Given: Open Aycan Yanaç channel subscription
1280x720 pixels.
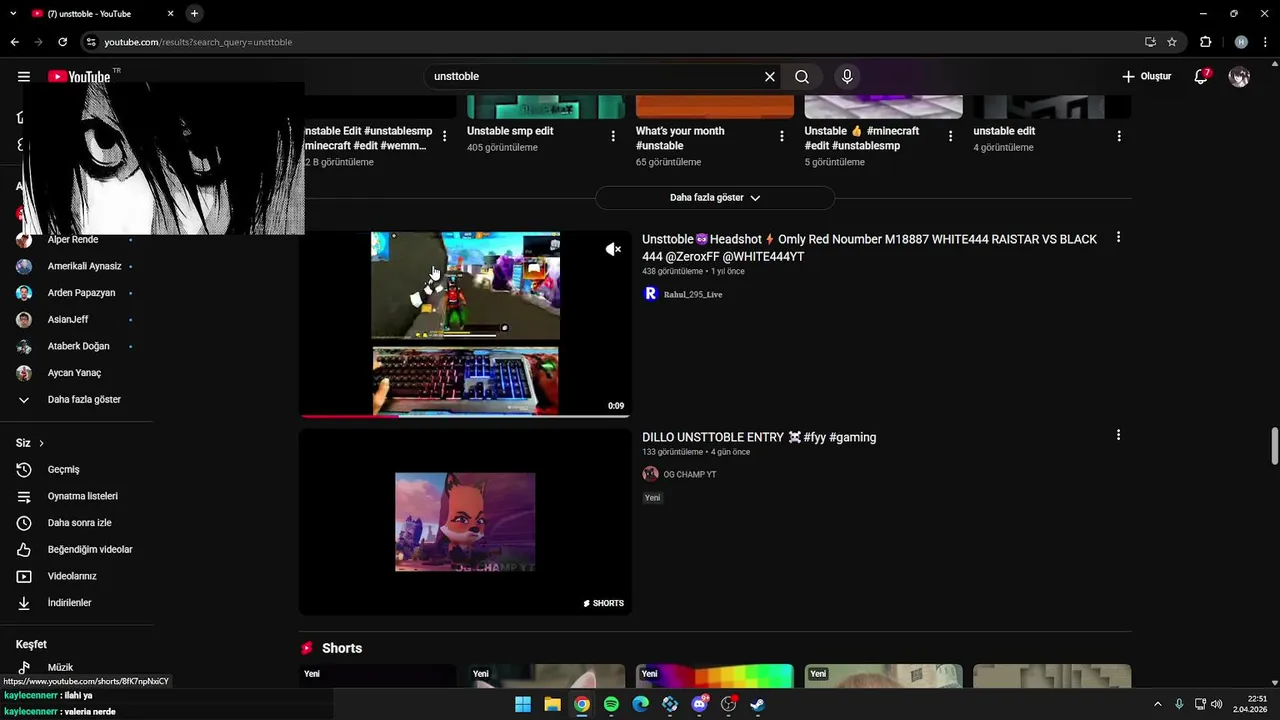Looking at the screenshot, I should point(76,373).
